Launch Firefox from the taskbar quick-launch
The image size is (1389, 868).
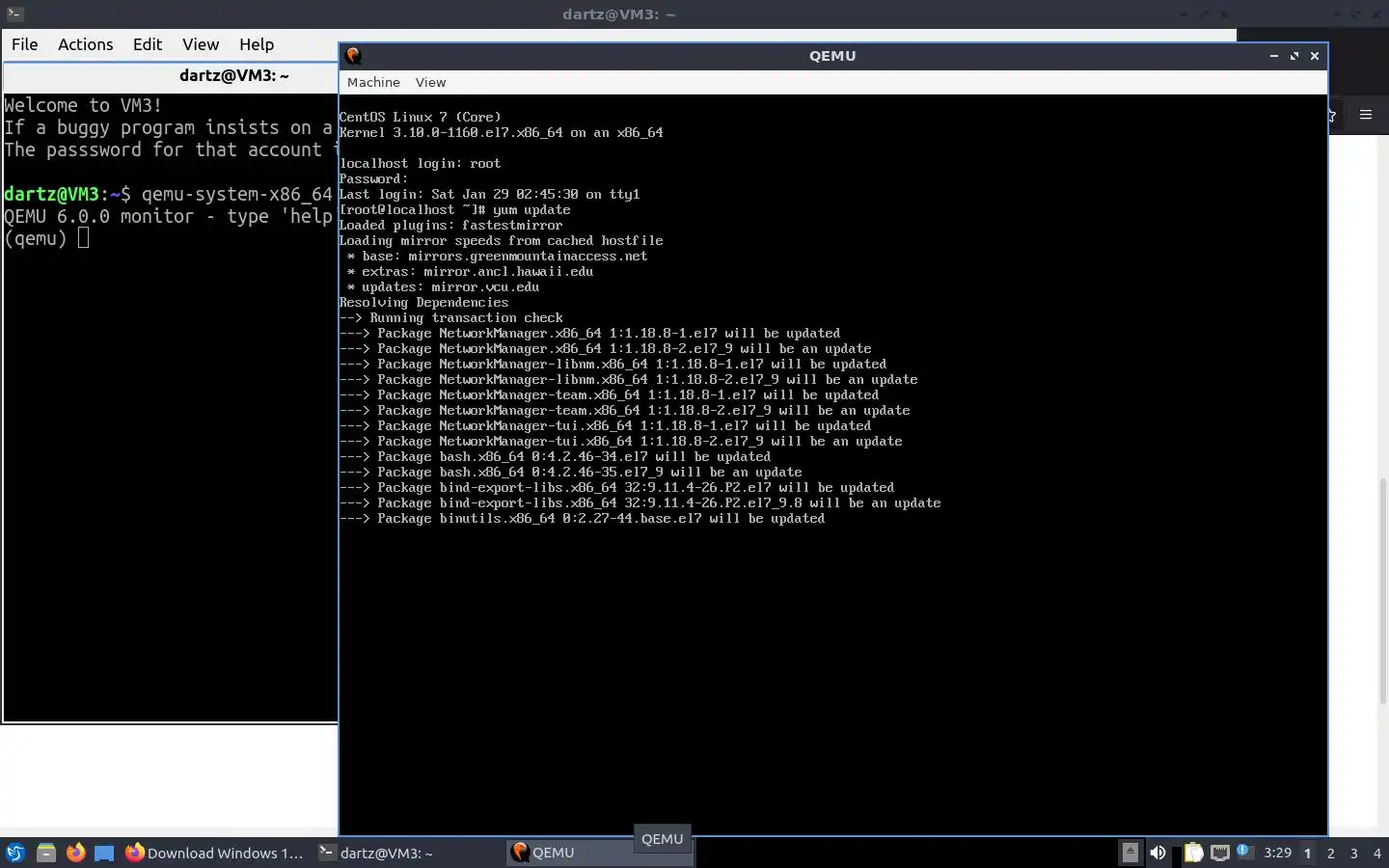click(x=75, y=853)
